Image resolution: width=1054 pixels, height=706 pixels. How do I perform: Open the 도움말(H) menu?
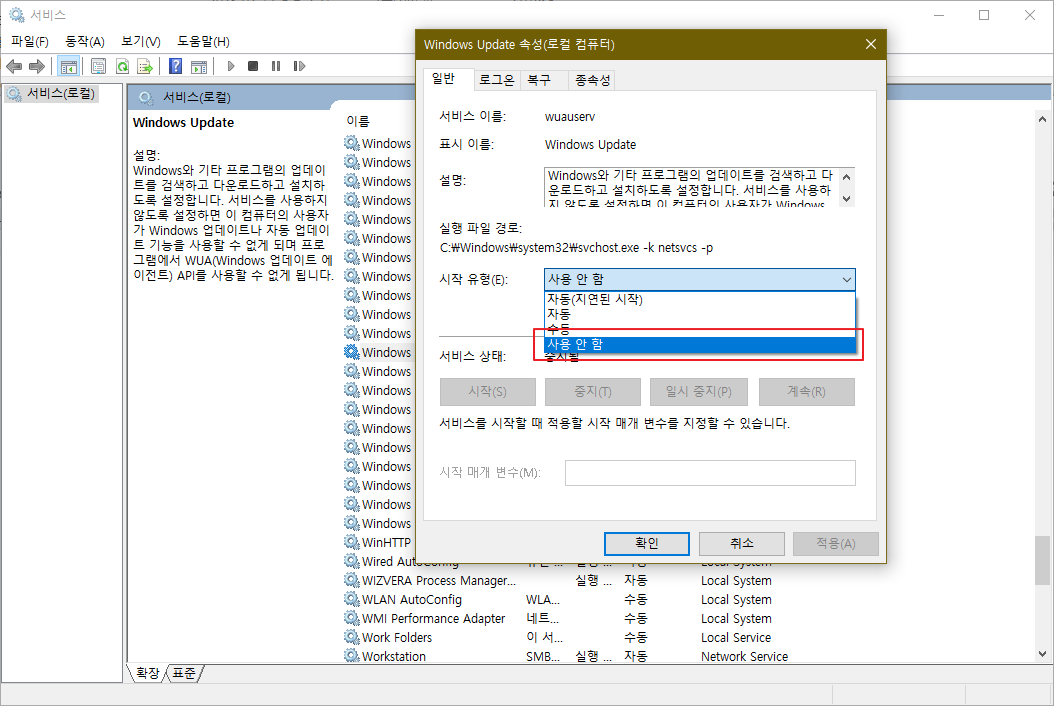203,42
